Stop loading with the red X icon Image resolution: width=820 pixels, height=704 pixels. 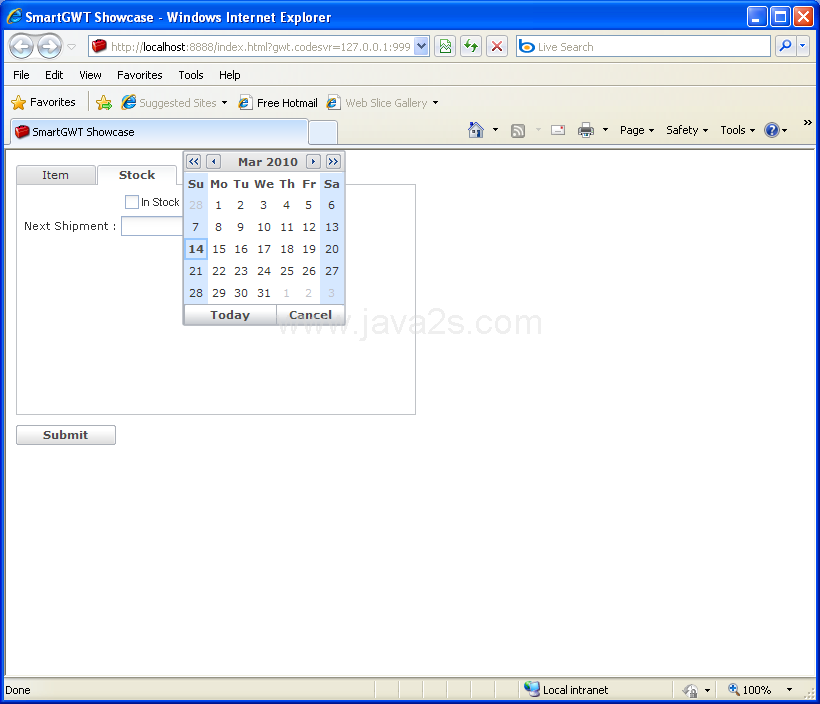497,47
